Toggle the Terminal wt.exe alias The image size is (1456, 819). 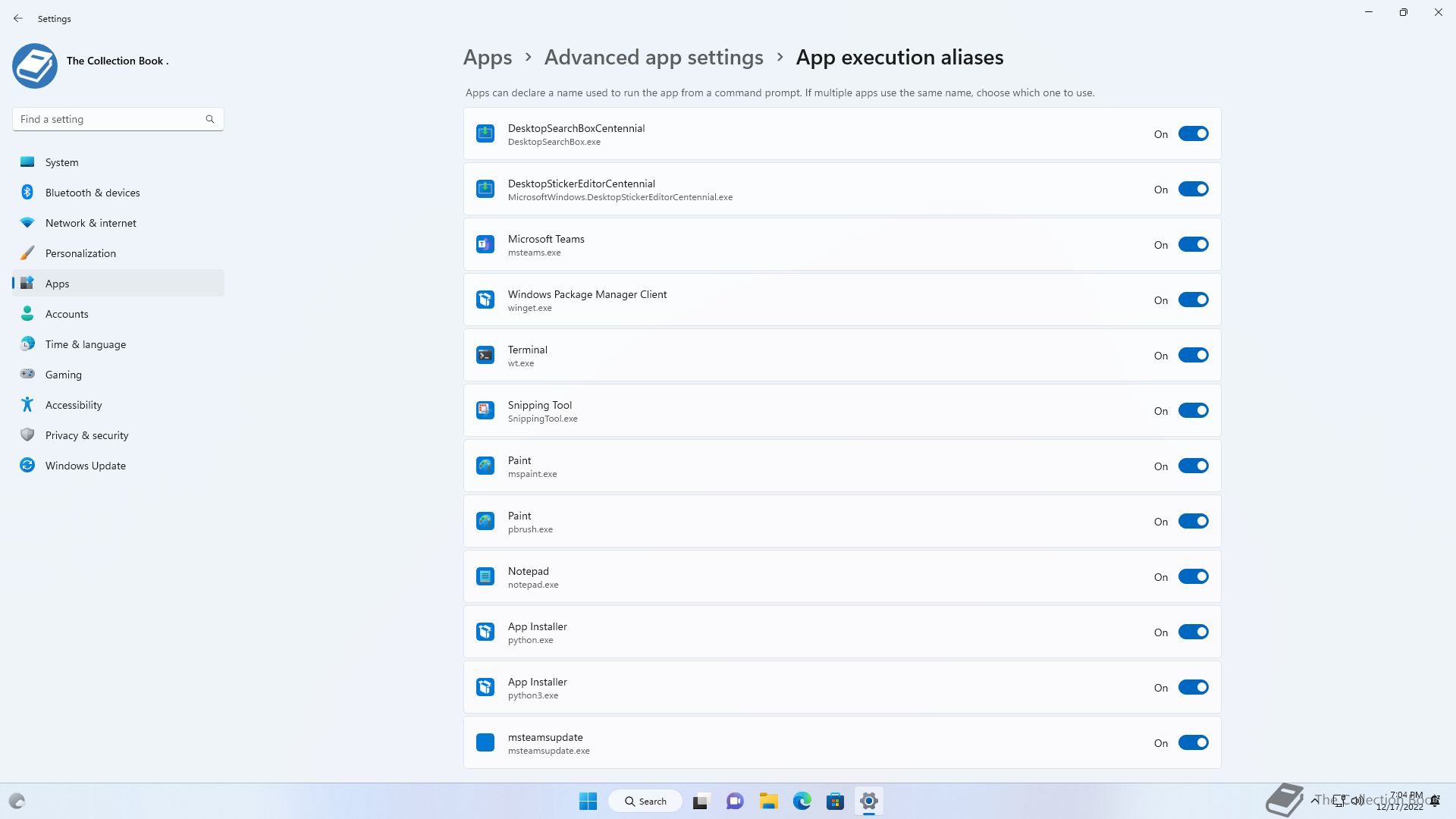(1193, 356)
